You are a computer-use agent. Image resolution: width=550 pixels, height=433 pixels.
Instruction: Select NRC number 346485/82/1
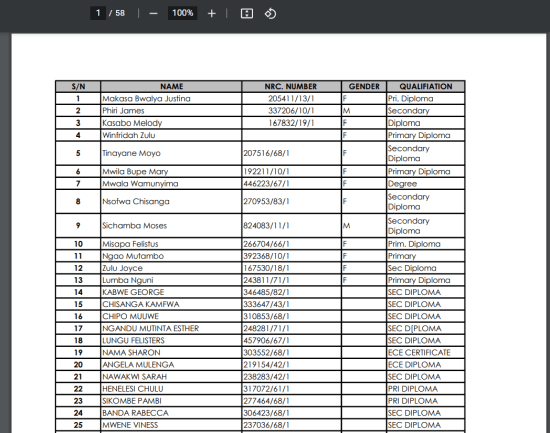(x=266, y=292)
